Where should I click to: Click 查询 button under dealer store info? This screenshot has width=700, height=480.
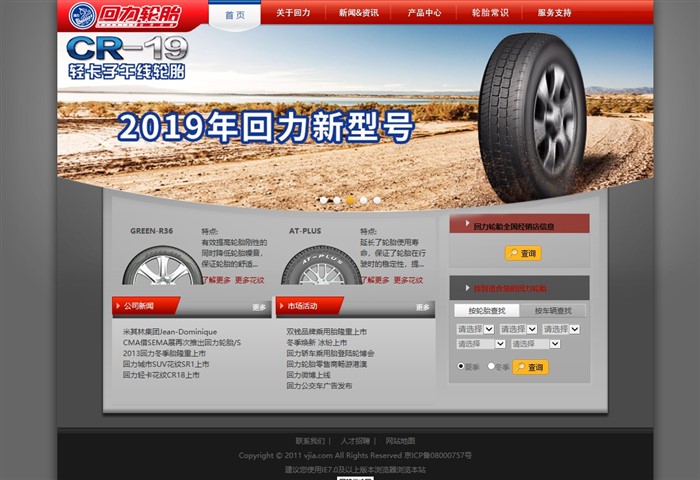pos(523,253)
